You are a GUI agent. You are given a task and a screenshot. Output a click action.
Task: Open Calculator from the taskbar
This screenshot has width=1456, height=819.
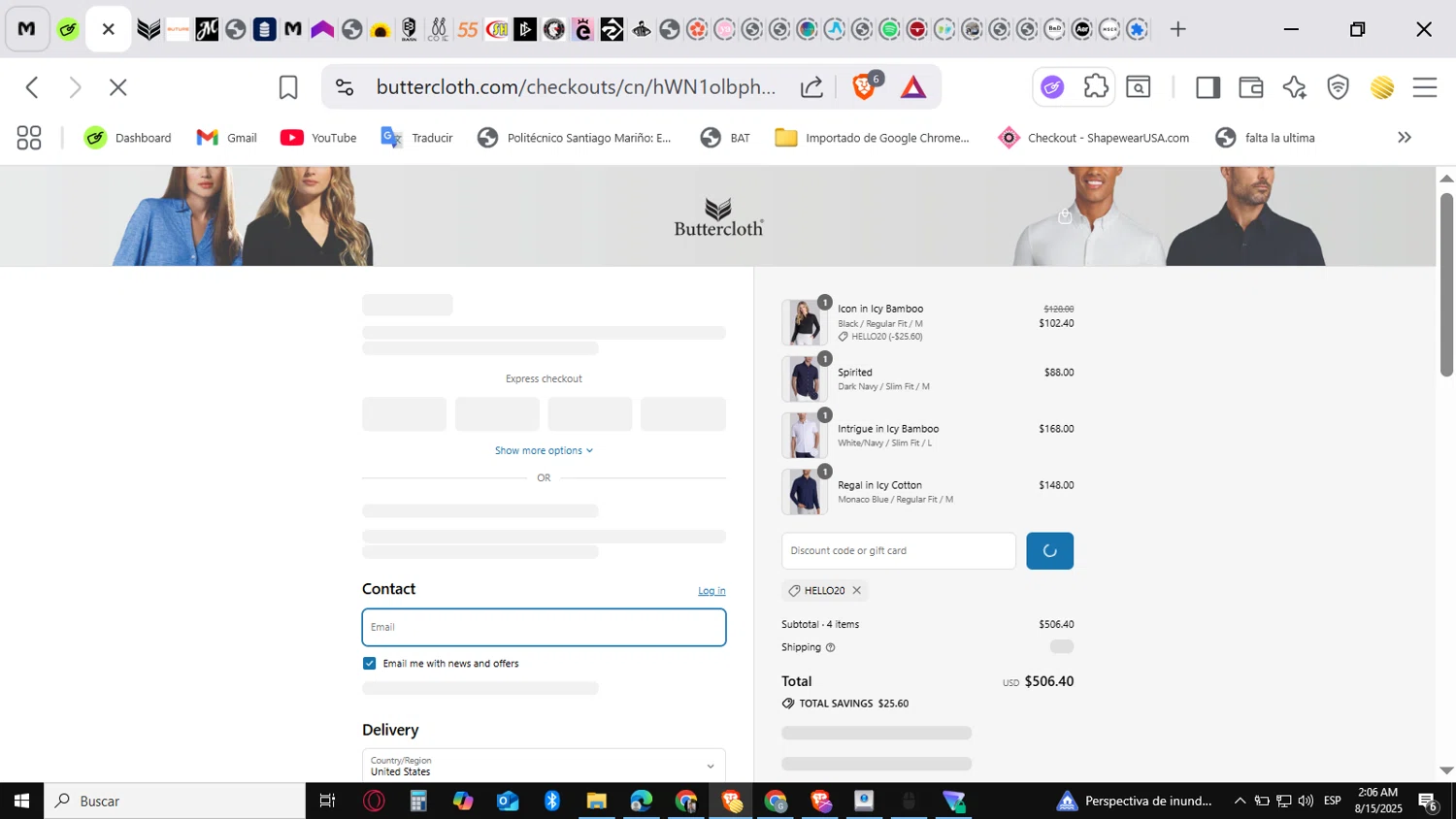418,801
